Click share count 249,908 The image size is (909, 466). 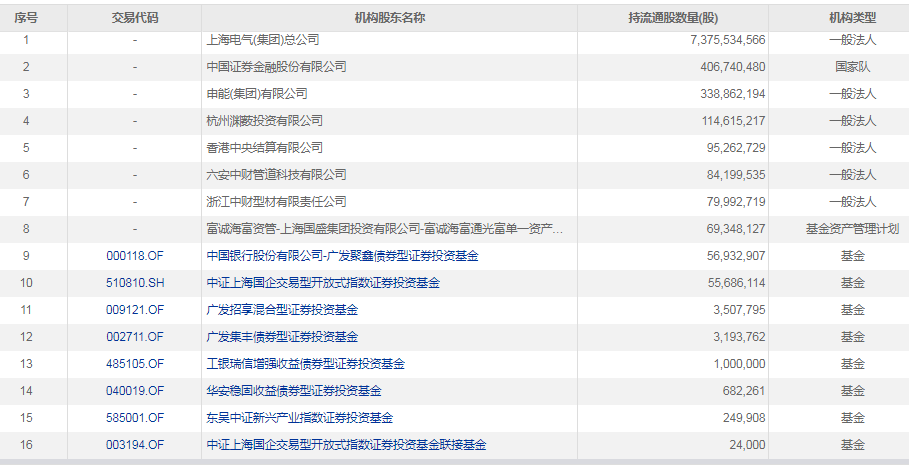tap(744, 418)
